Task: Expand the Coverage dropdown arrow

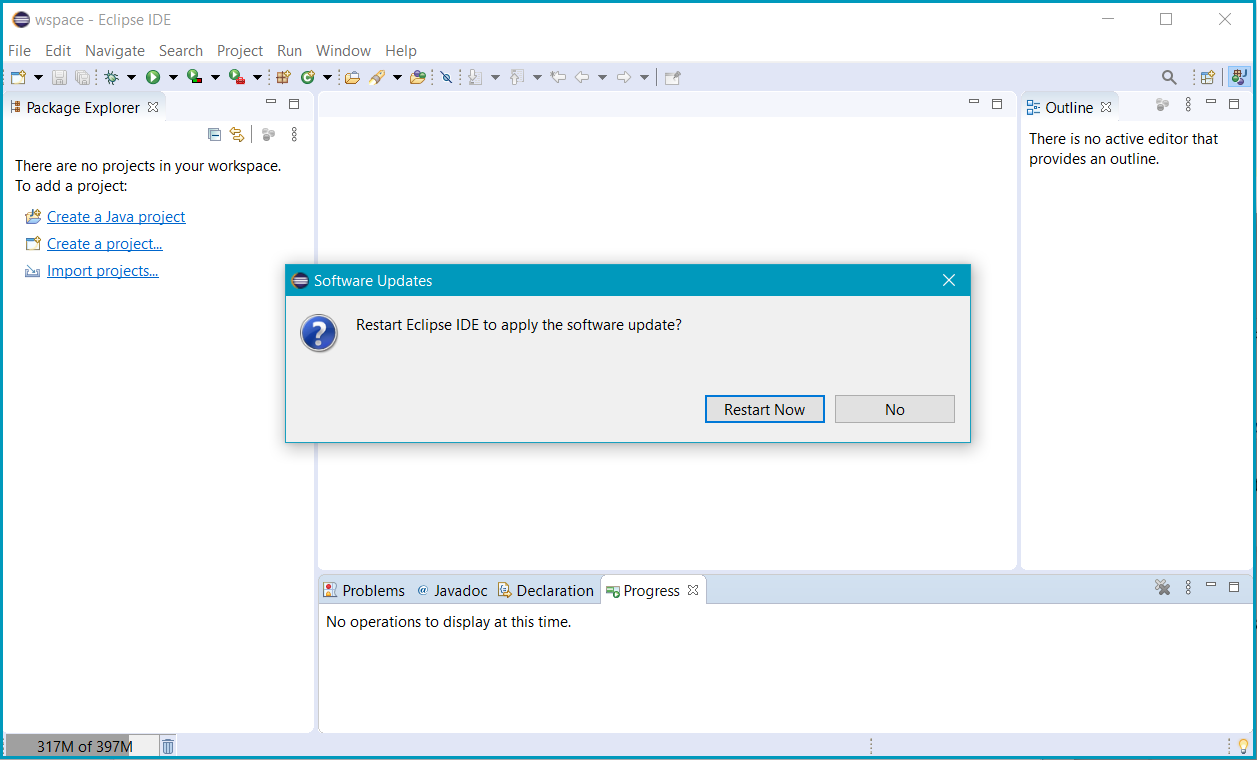Action: 215,77
